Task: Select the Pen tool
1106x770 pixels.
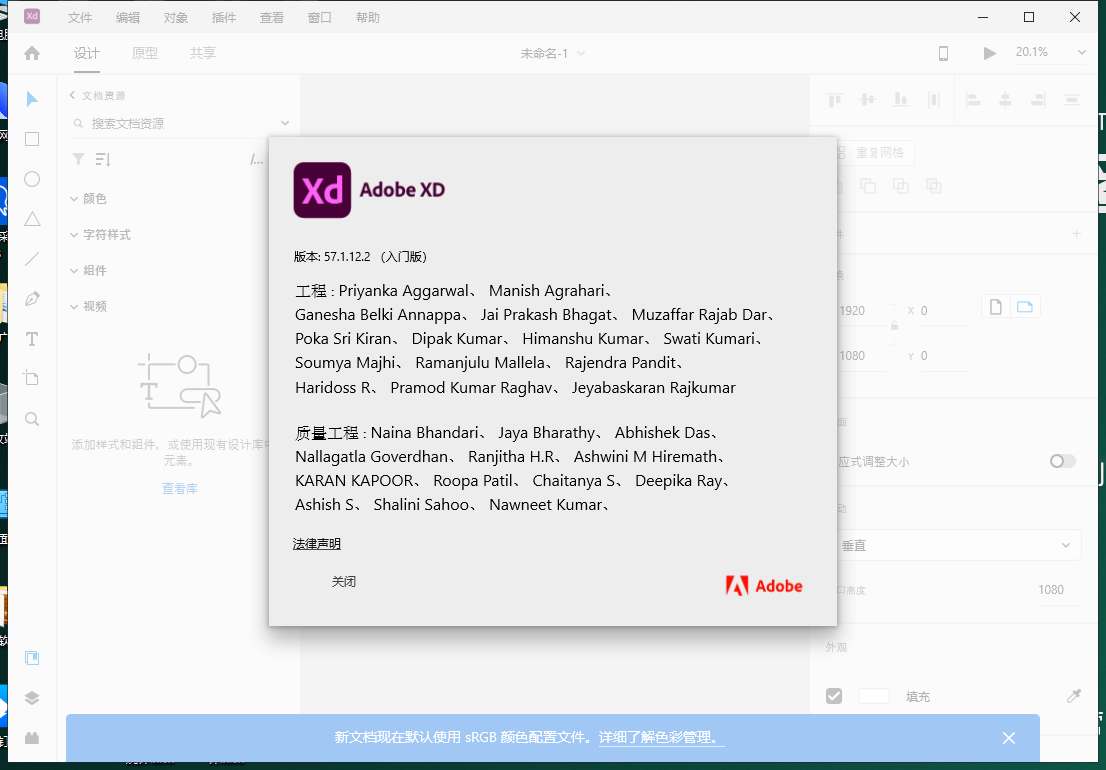Action: [x=32, y=299]
